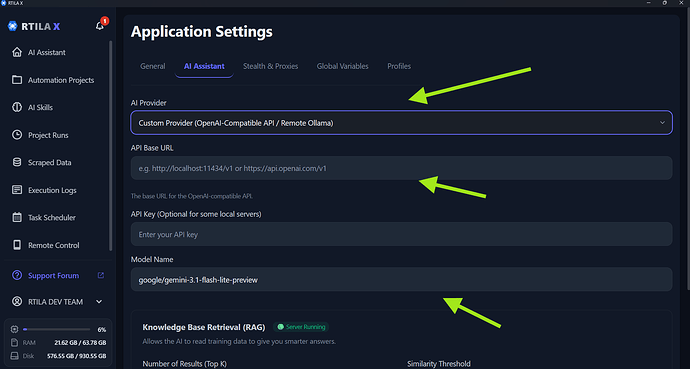This screenshot has width=690, height=369.
Task: Click the Project Runs clock icon
Action: [17, 135]
